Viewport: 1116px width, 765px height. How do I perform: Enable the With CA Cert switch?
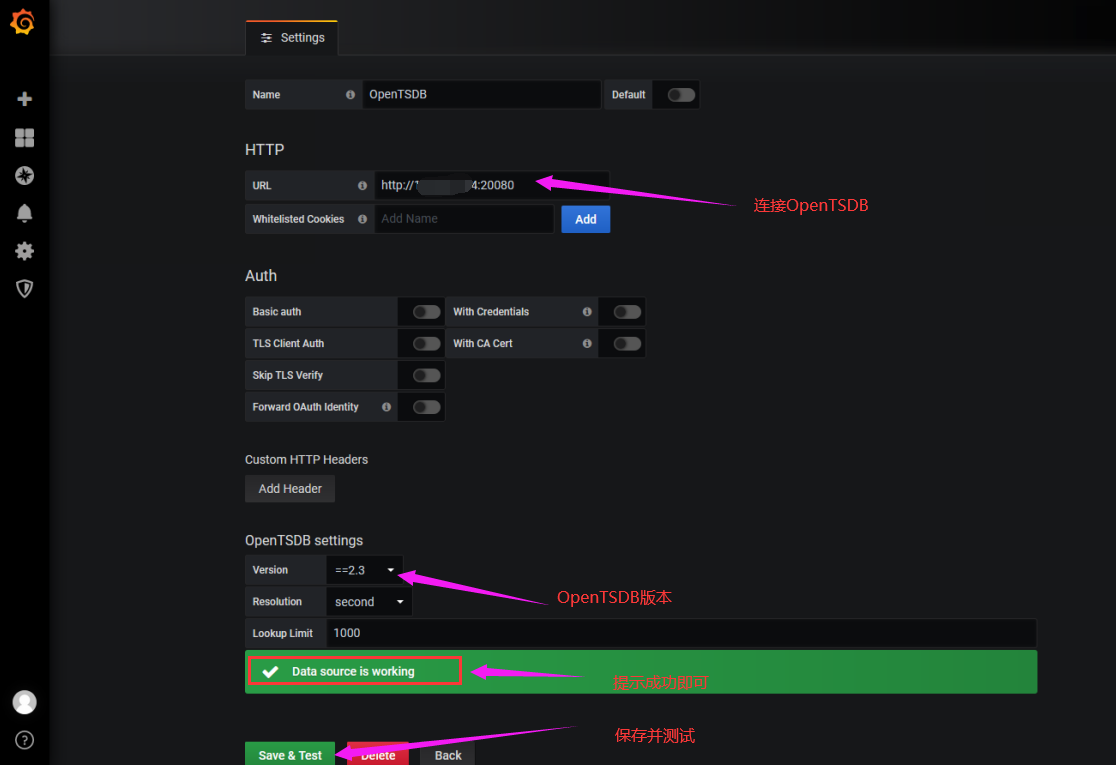pos(627,344)
